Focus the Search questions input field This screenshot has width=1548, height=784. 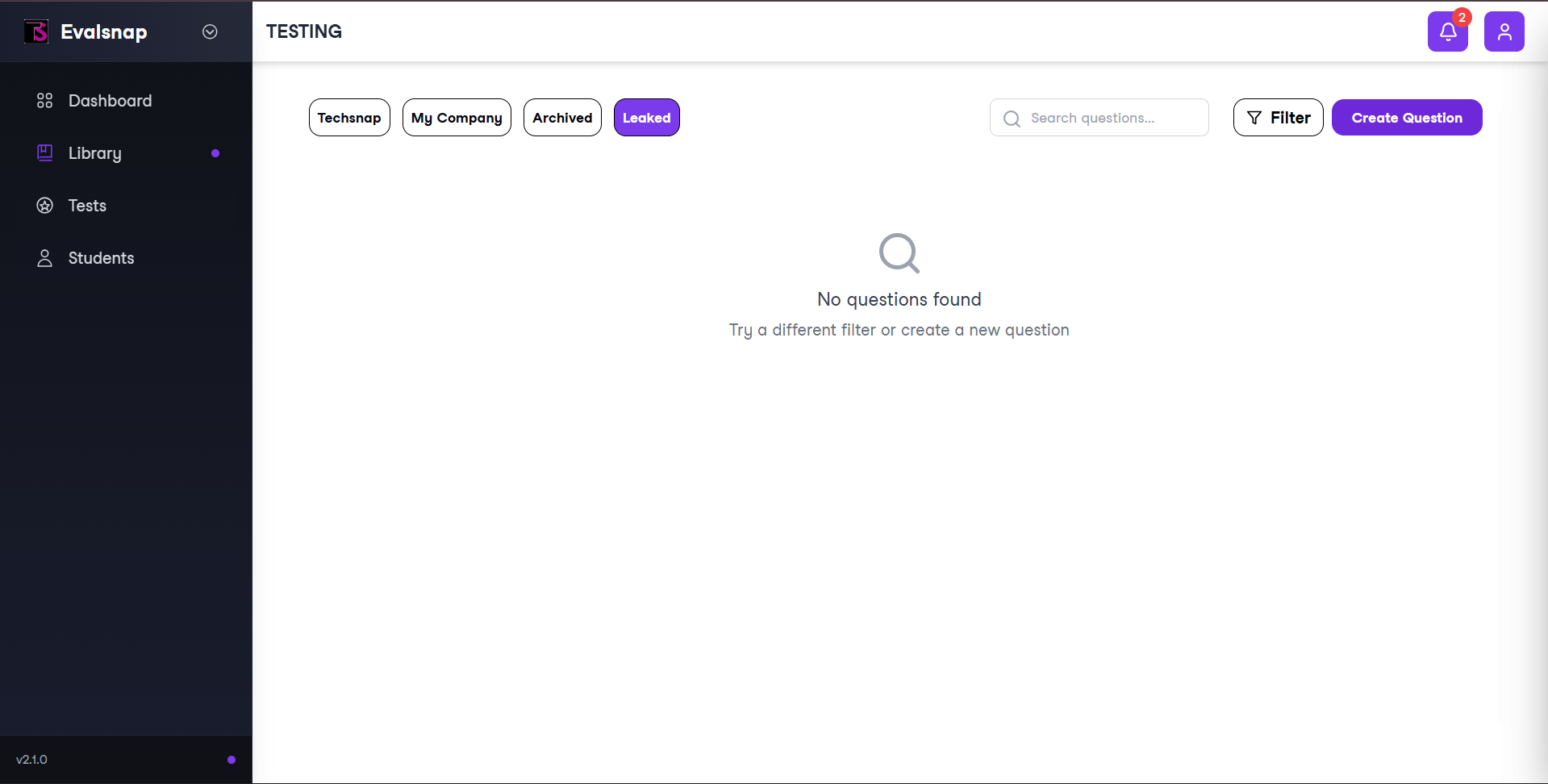(x=1099, y=118)
